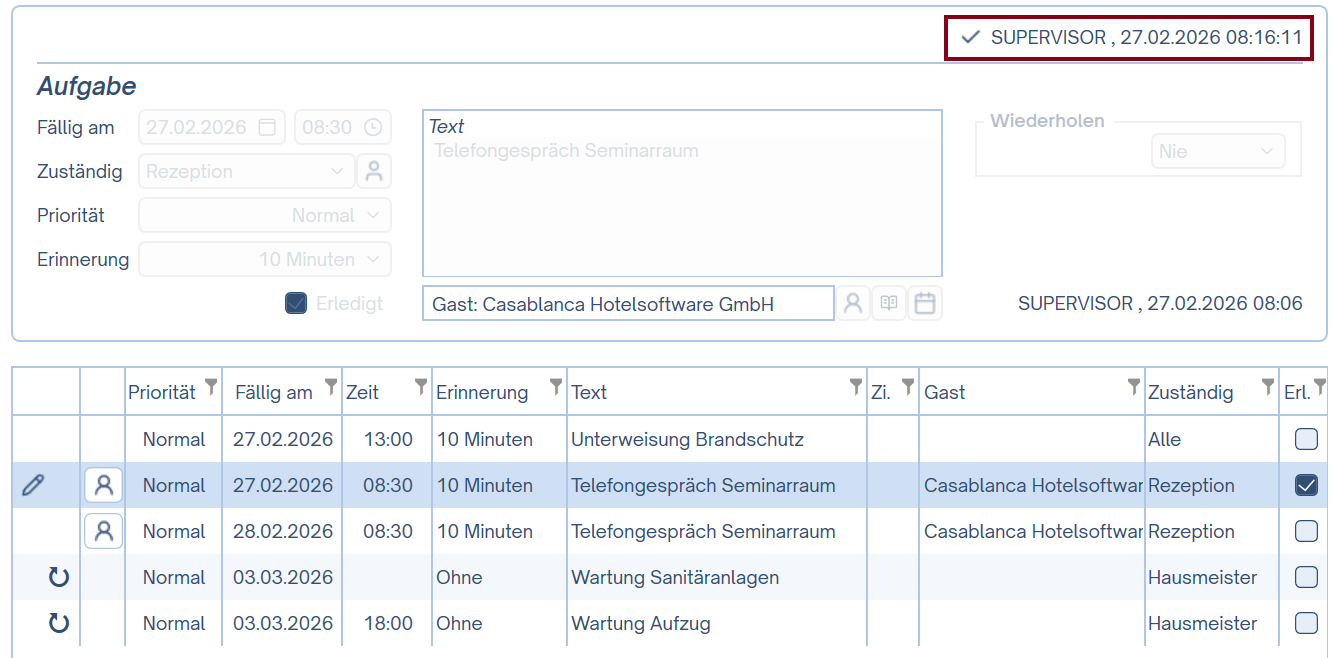Toggle the Erledigt checkbox in task form

[296, 304]
